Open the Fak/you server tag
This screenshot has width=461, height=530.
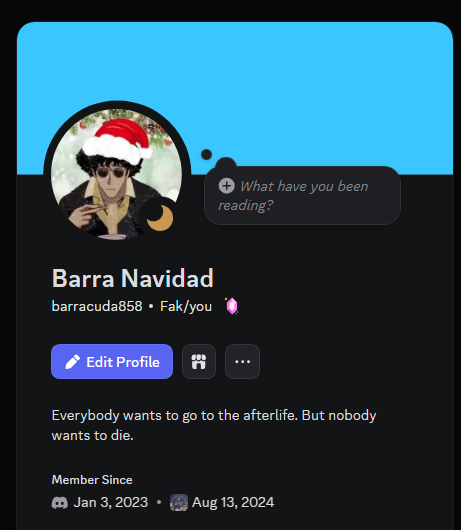186,306
